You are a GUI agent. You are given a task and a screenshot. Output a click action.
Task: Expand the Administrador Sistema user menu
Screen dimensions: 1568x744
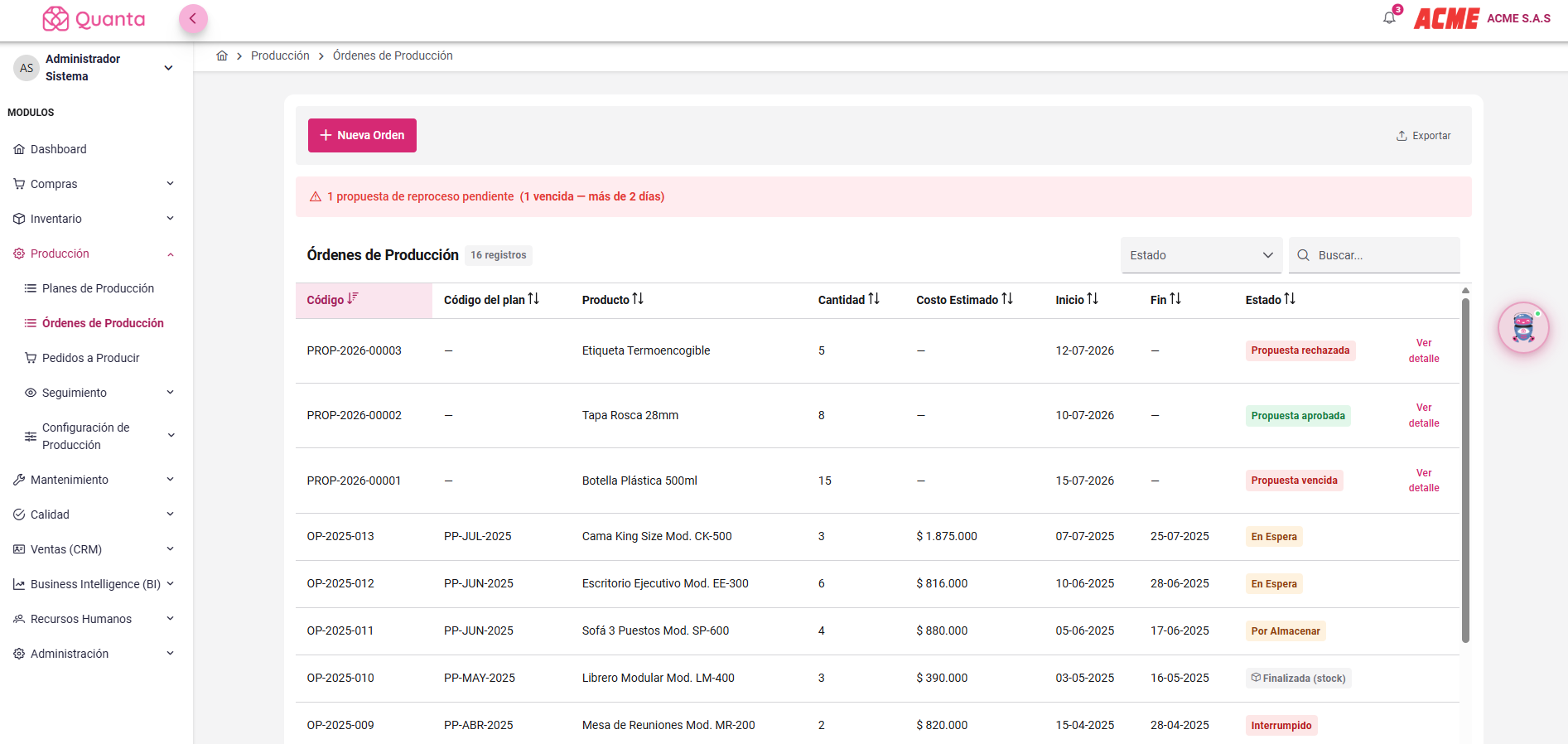click(x=169, y=68)
